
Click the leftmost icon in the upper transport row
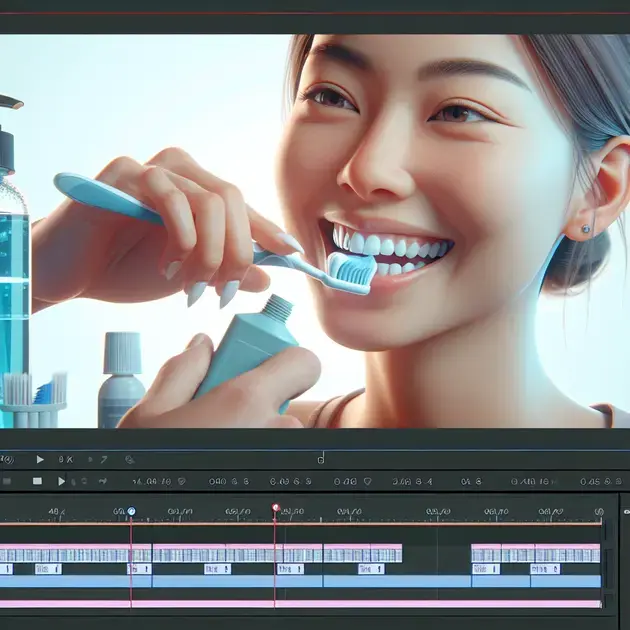8,459
